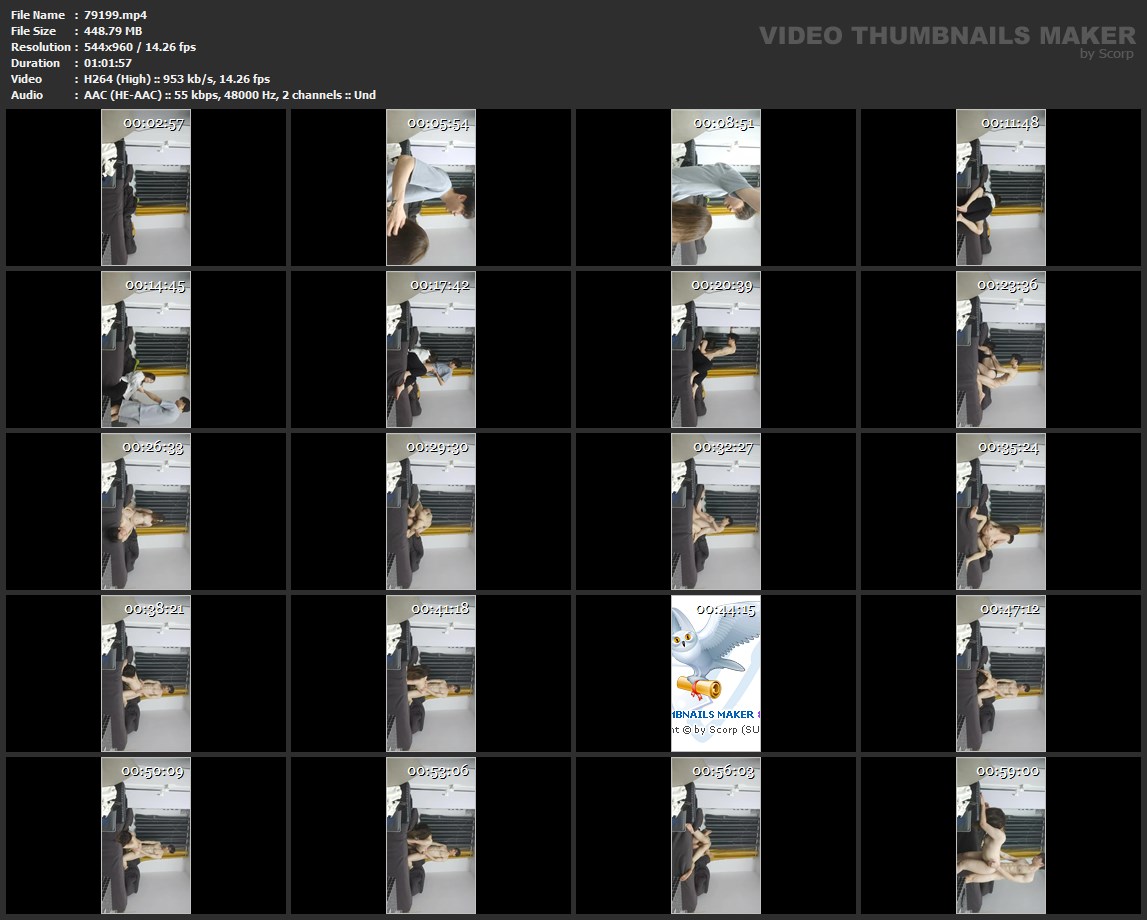This screenshot has width=1147, height=920.
Task: Click the 00:29:30 timestamp label
Action: 438,447
